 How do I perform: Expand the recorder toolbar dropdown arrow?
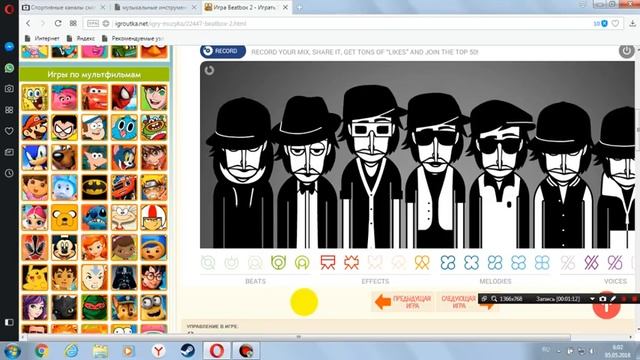592,299
